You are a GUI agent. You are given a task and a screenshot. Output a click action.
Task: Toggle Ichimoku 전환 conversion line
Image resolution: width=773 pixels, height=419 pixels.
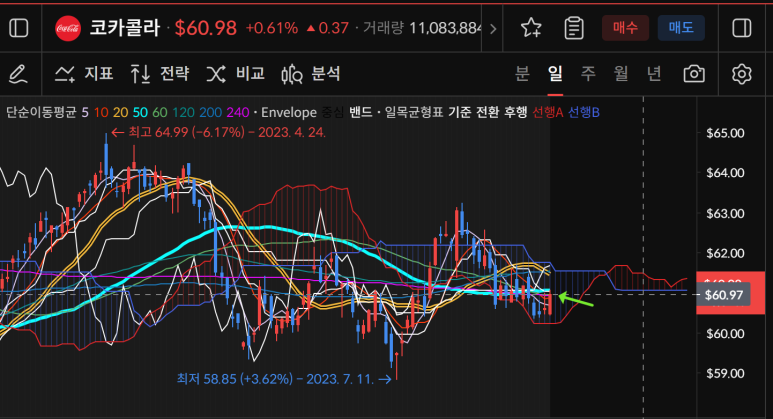[487, 112]
